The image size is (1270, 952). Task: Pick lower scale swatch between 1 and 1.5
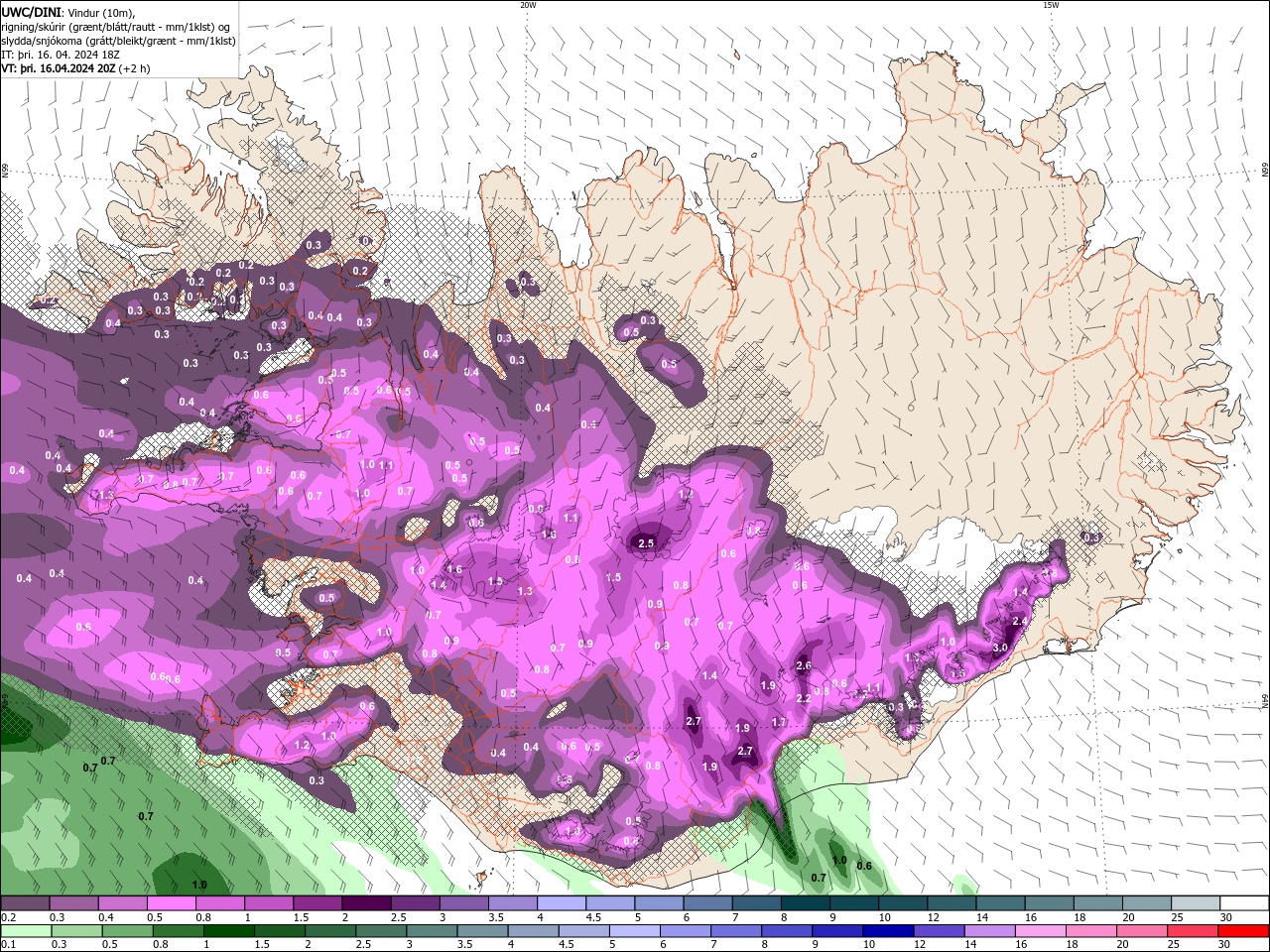(x=229, y=931)
